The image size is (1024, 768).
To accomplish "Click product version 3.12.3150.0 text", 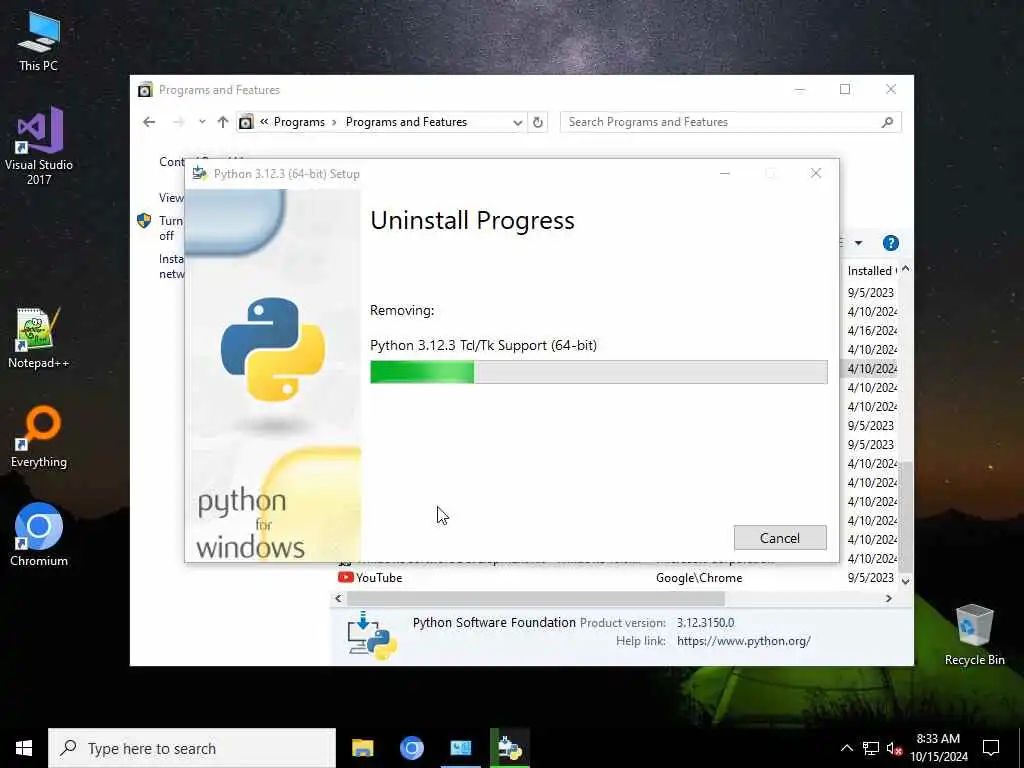I will click(x=705, y=622).
